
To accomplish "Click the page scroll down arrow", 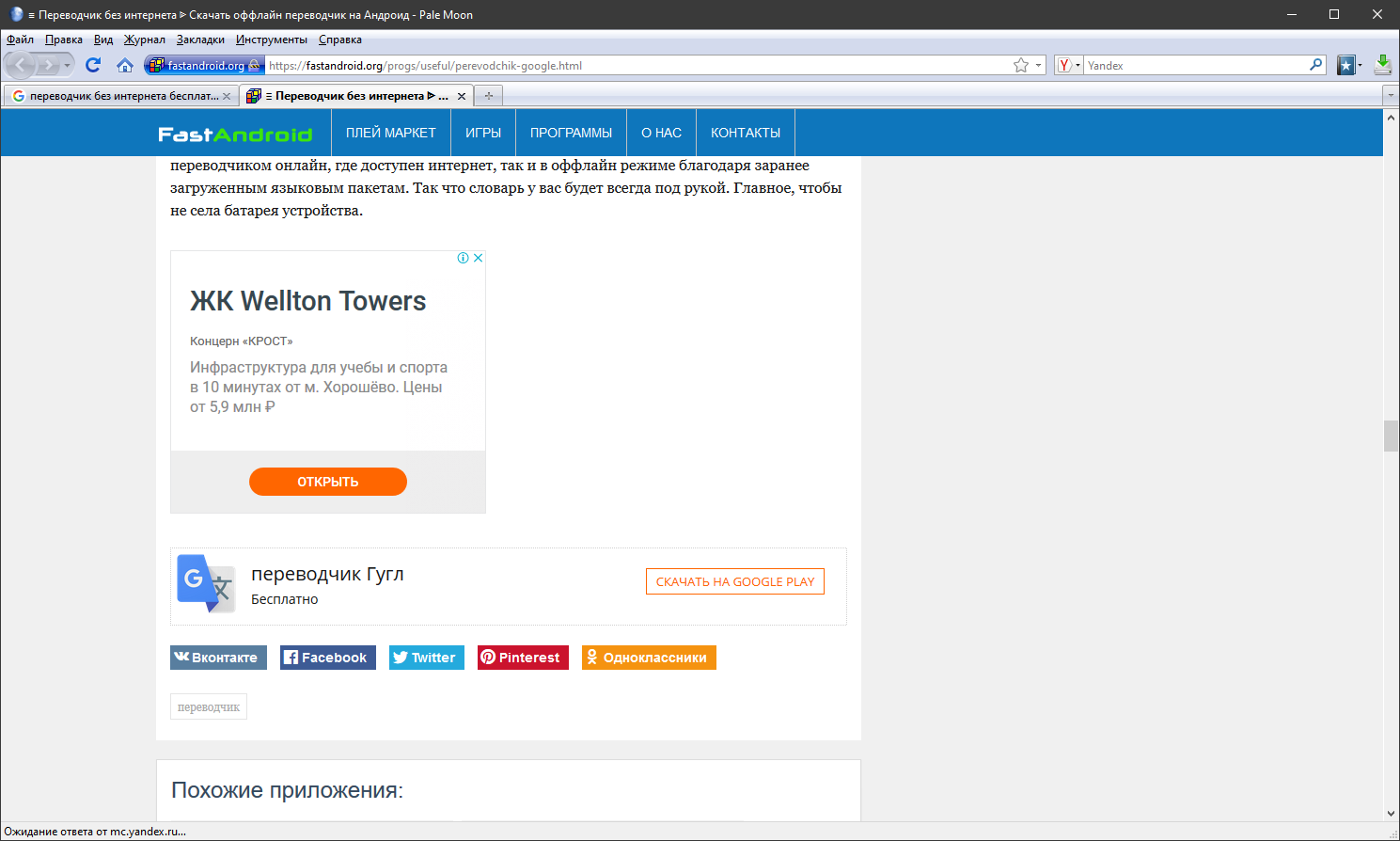I will point(1391,814).
